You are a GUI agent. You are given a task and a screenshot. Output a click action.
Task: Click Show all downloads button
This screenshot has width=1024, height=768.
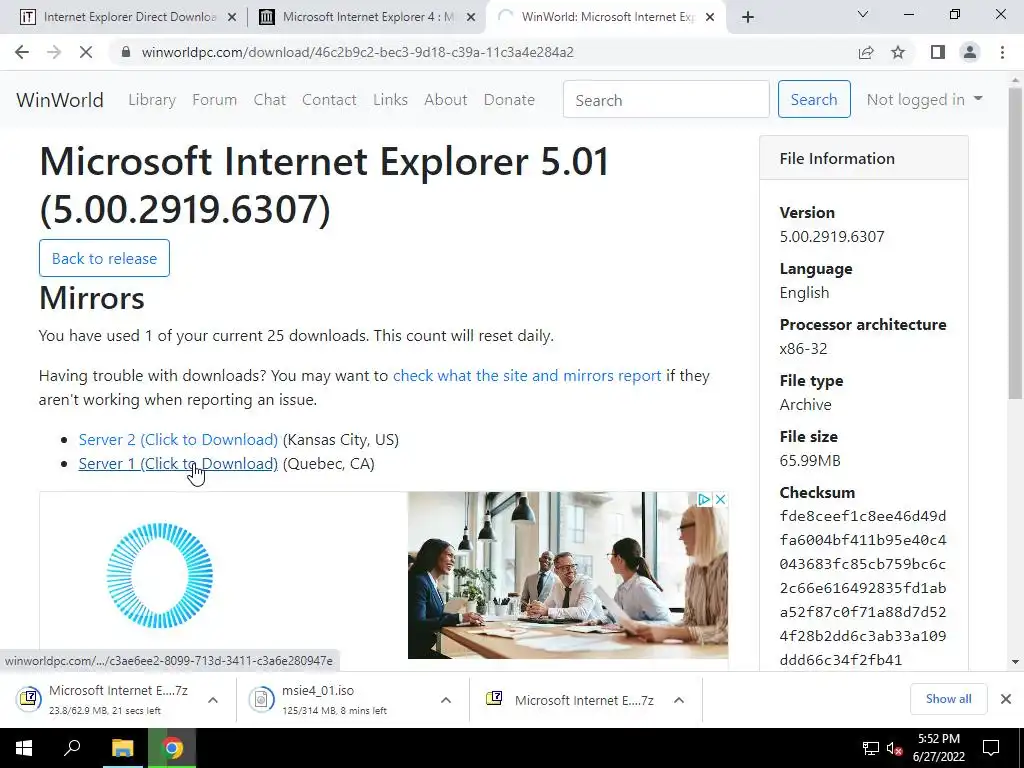coord(948,699)
